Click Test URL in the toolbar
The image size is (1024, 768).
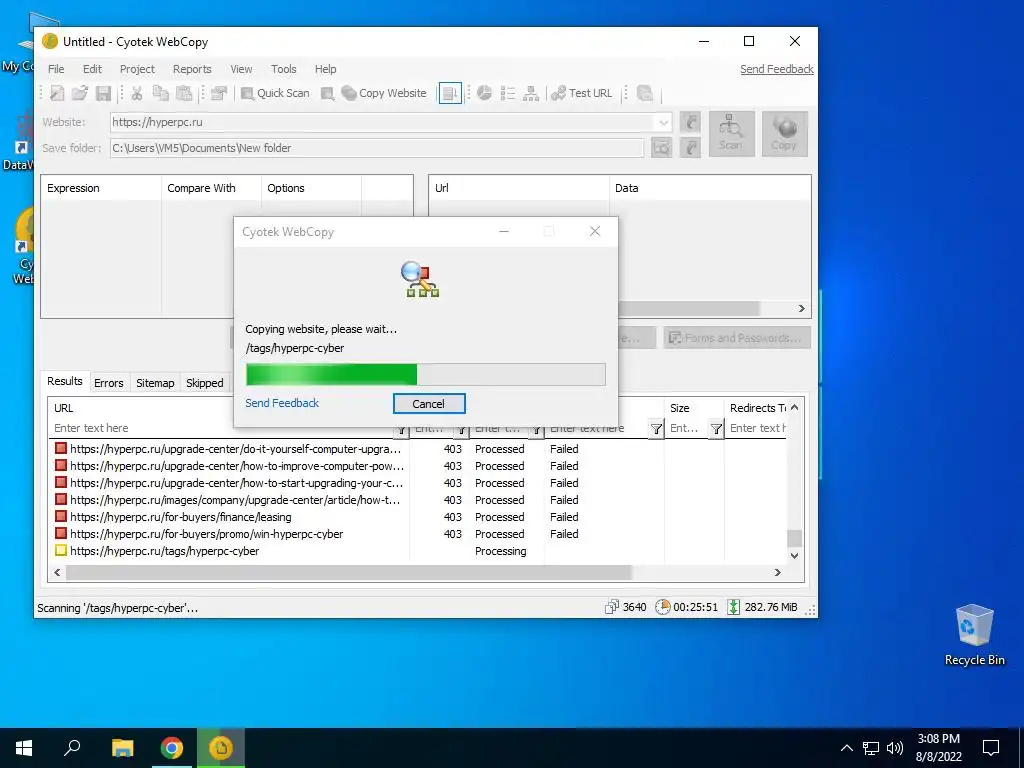tap(581, 93)
